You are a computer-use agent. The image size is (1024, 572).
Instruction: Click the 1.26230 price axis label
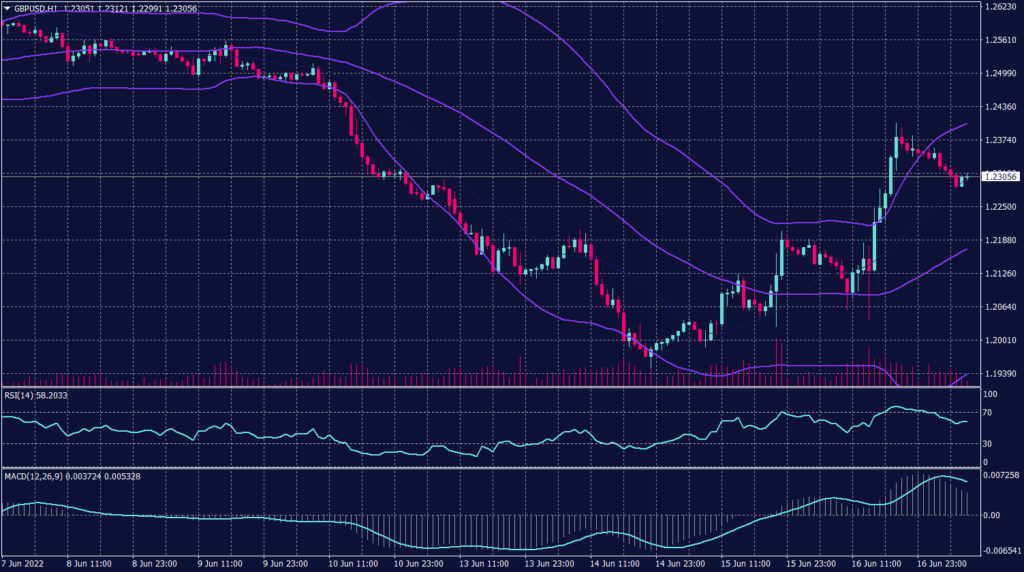point(1000,6)
